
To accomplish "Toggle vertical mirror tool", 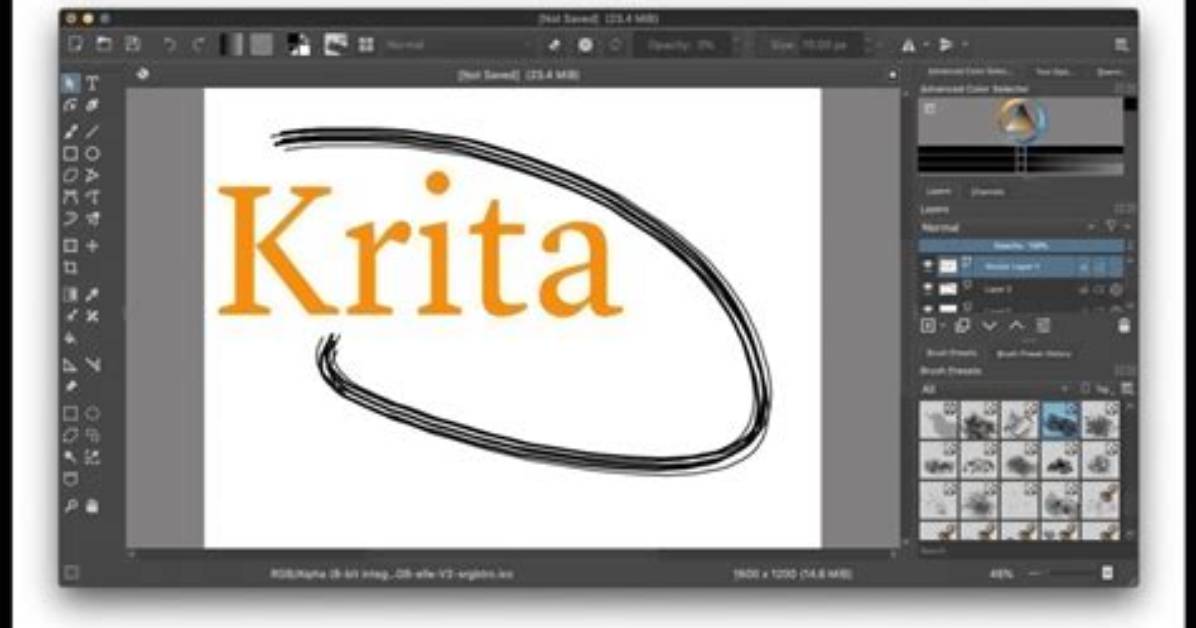I will point(946,45).
